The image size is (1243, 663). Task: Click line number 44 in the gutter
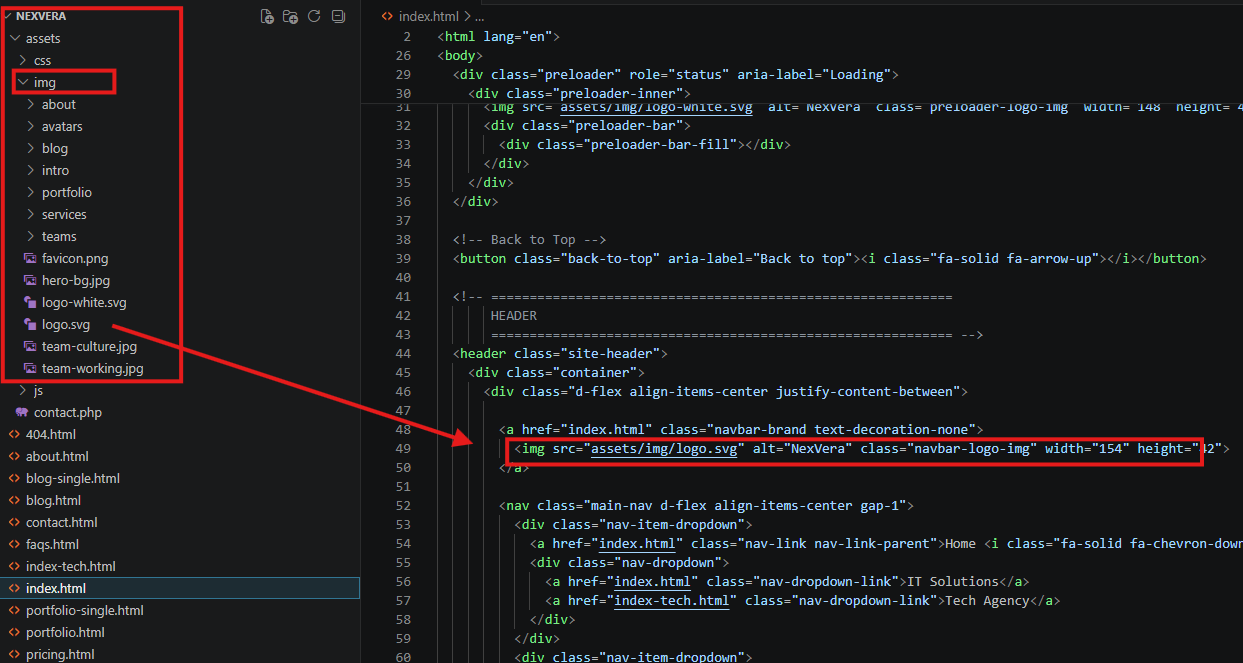[403, 353]
